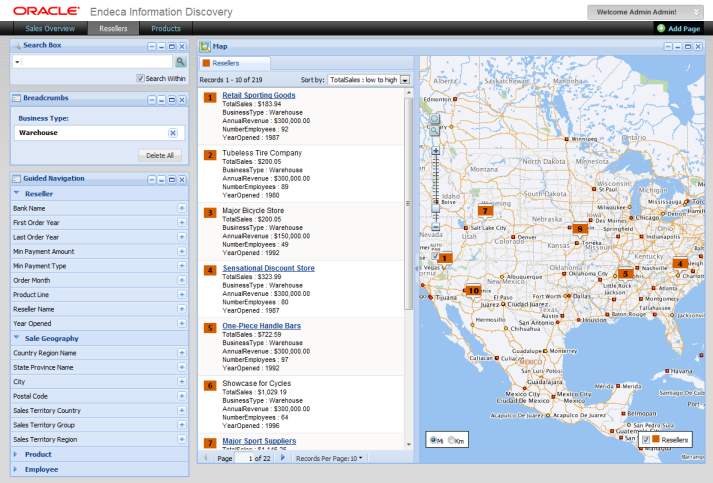Click plus icon beside Year Opened
Viewport: 713px width, 483px height.
coord(181,323)
